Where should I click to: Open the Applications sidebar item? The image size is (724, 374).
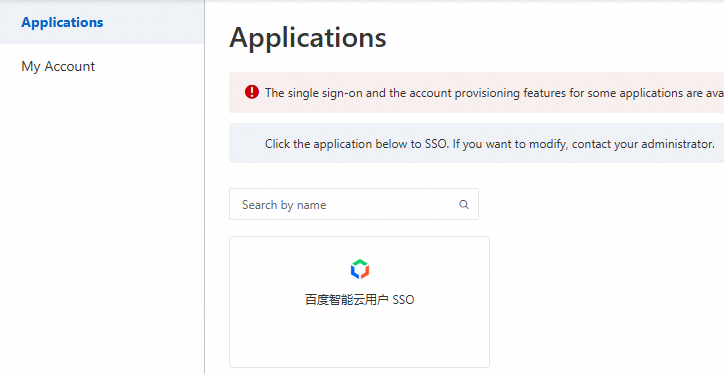tap(102, 22)
